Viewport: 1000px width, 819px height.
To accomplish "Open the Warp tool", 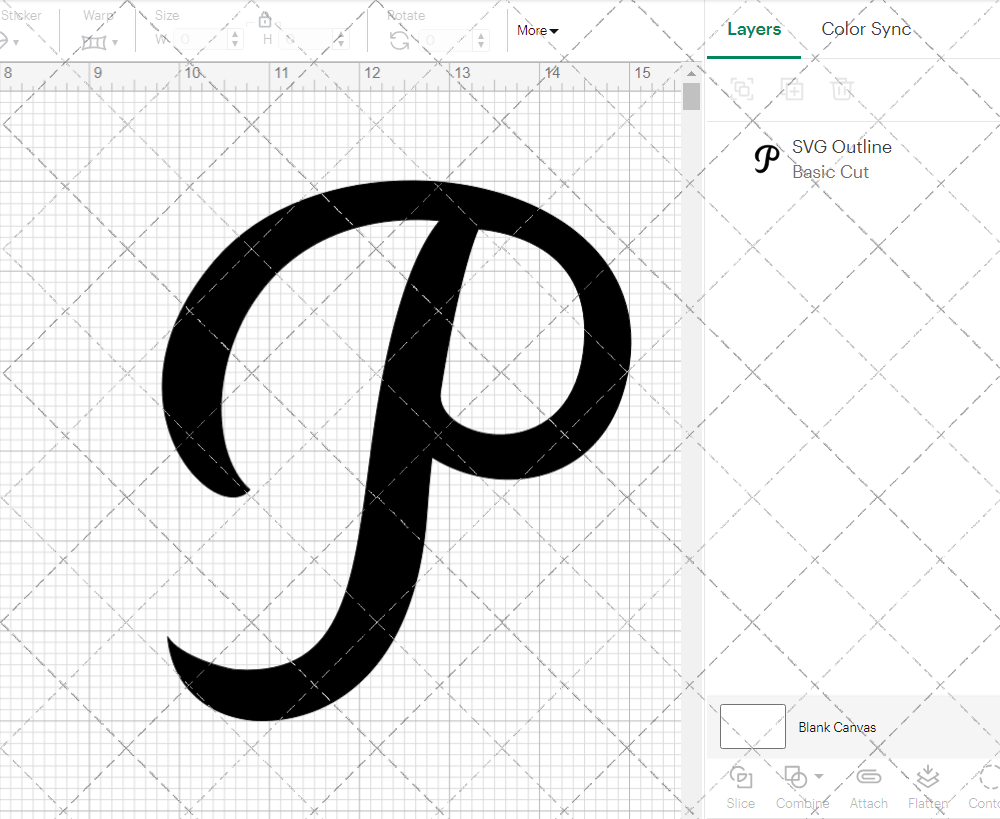I will pos(94,43).
